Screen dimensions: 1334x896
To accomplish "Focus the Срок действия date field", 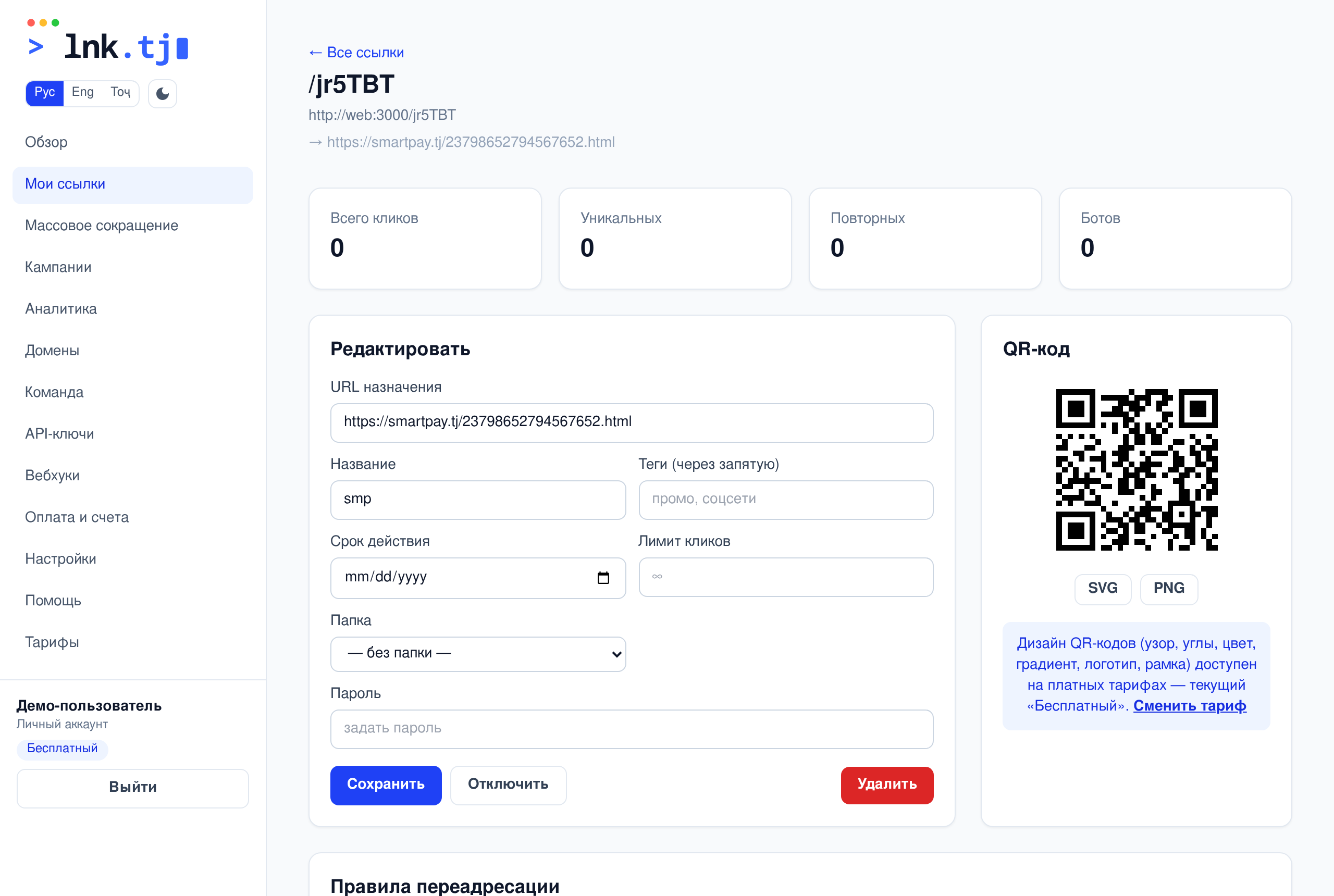I will pyautogui.click(x=478, y=578).
